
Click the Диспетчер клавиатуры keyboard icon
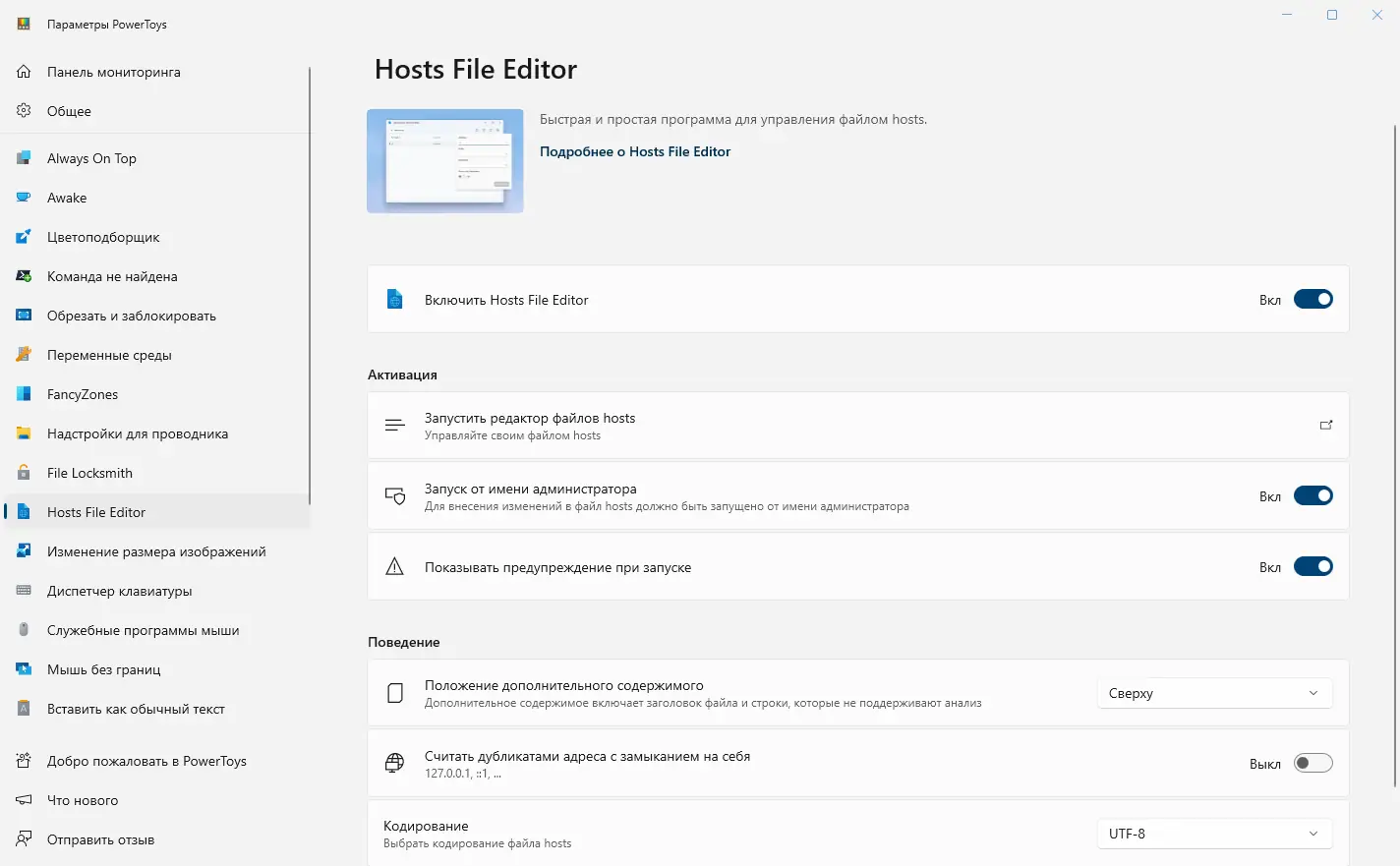[24, 591]
